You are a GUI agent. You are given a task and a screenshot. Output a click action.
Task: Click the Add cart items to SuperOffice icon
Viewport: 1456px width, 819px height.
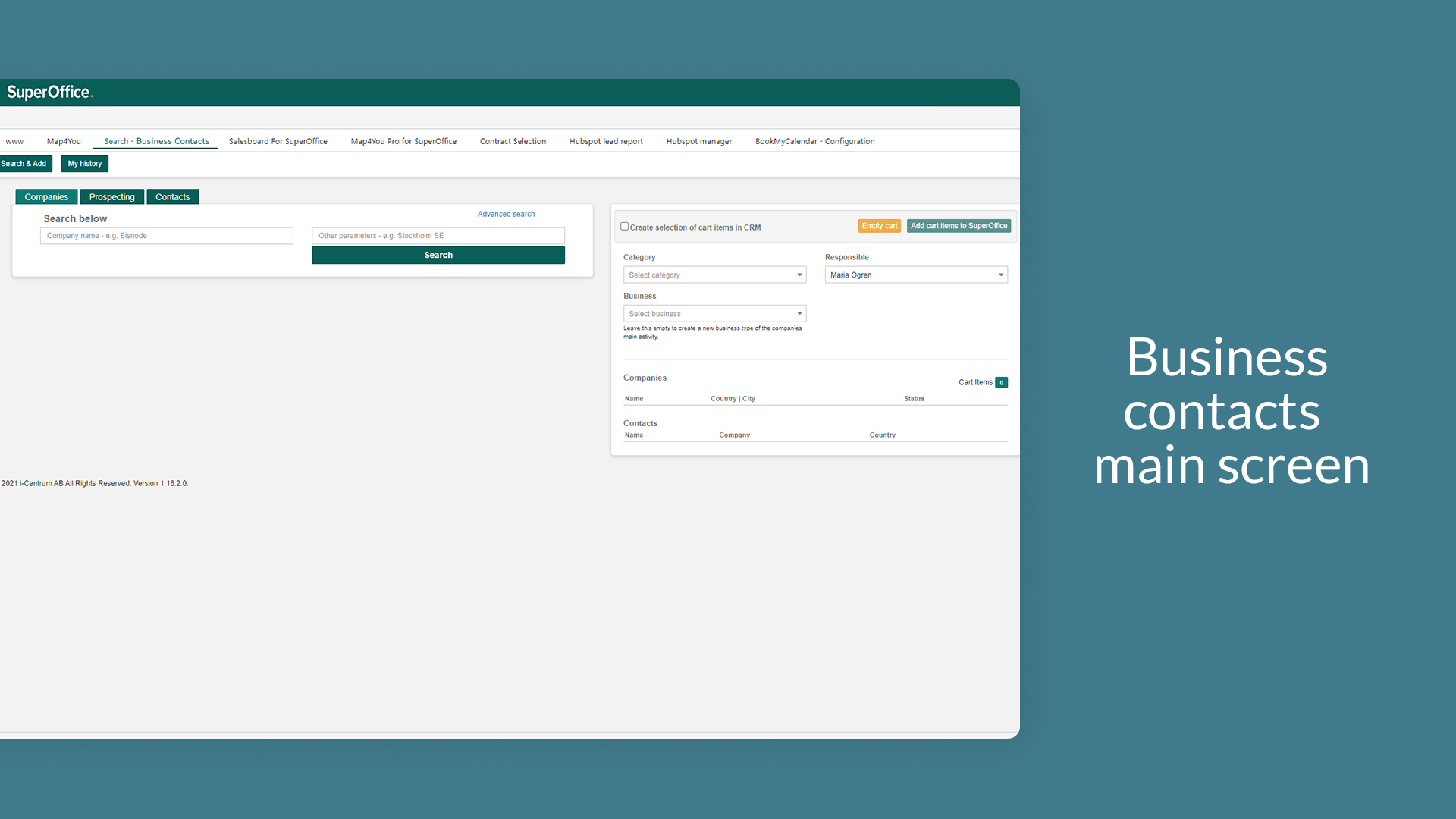pyautogui.click(x=958, y=226)
